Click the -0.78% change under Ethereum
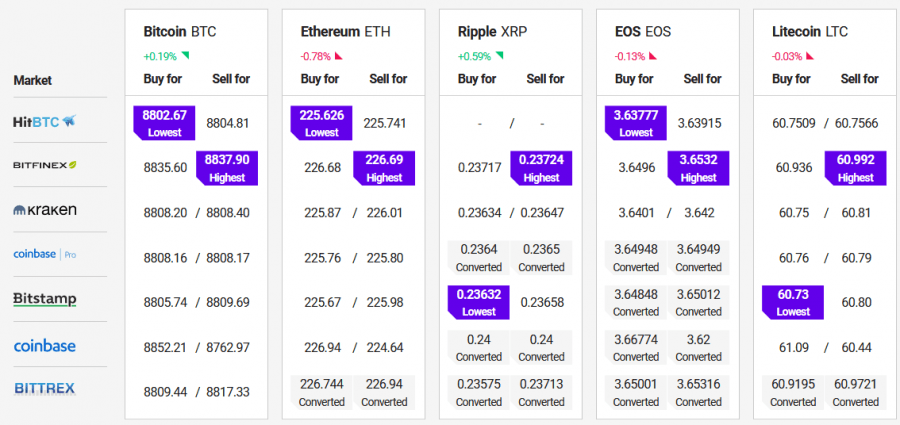The width and height of the screenshot is (900, 425). (315, 56)
